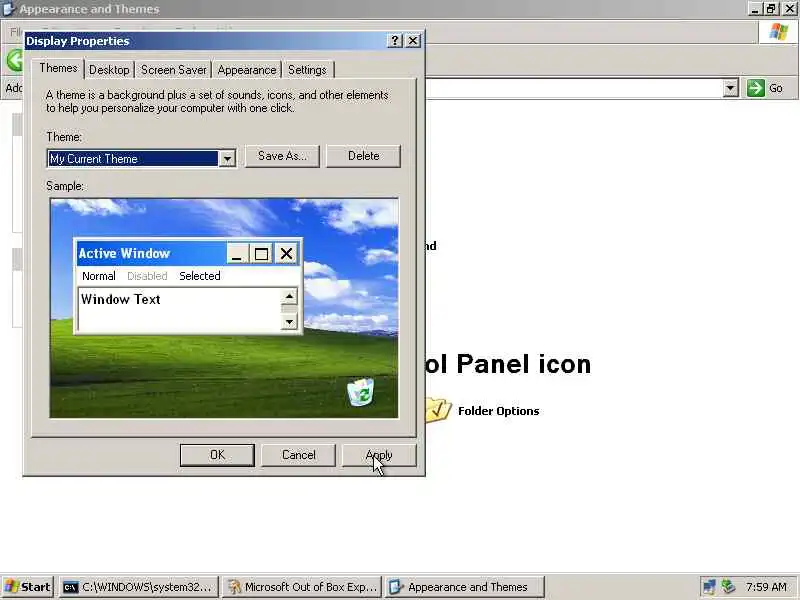This screenshot has width=800, height=600.
Task: Switch to Microsoft Out of Box Experience task
Action: tap(303, 587)
